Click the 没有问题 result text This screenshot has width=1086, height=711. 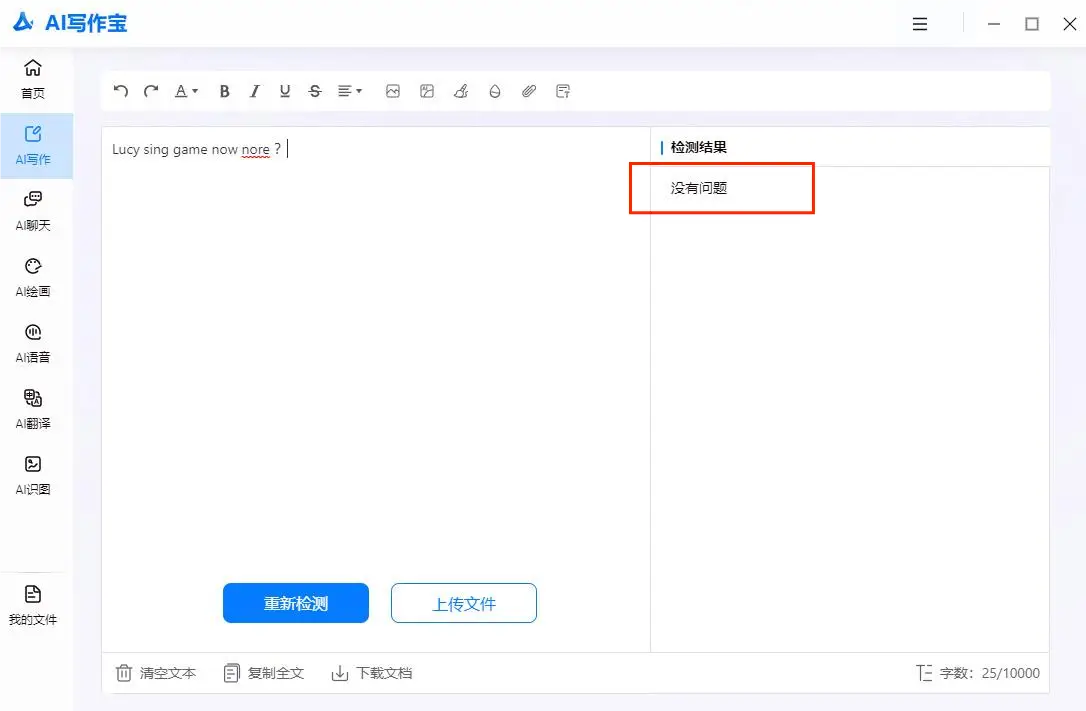click(x=698, y=188)
